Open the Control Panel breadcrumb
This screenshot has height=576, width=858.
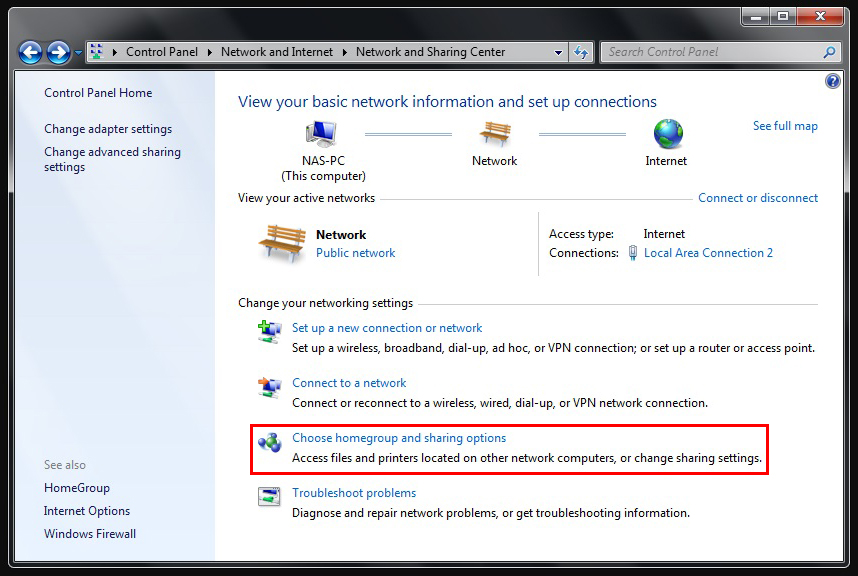pos(162,52)
